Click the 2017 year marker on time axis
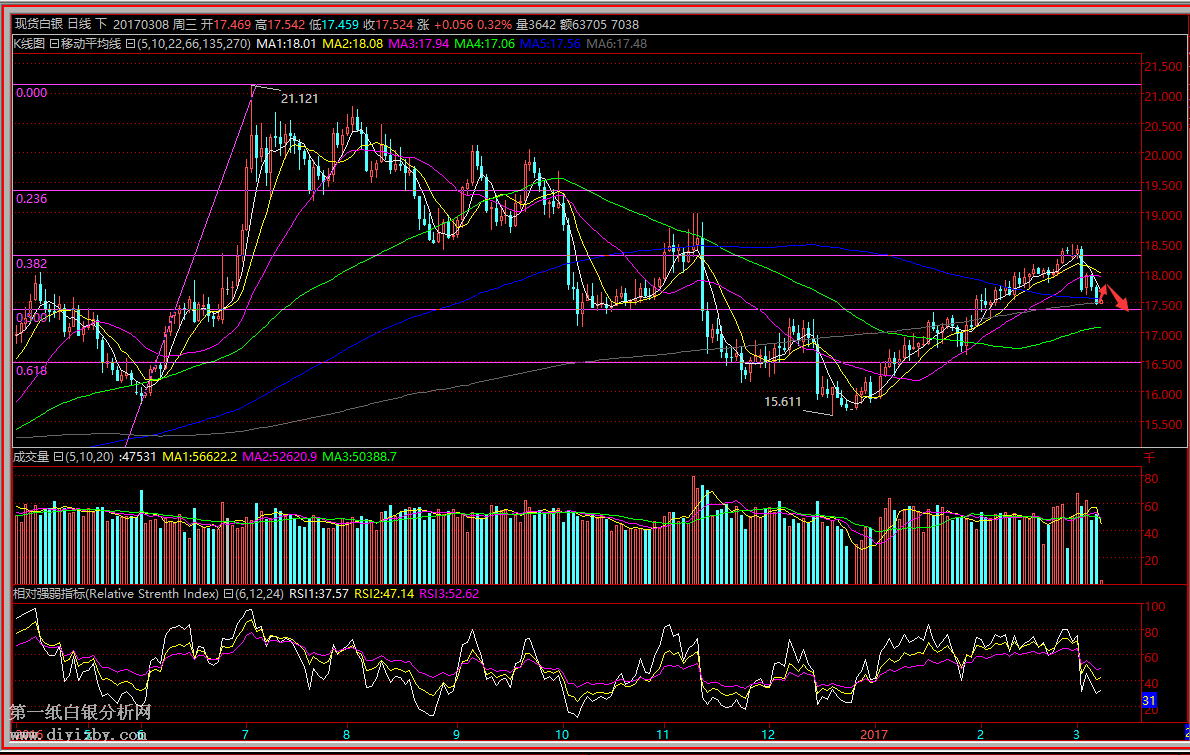This screenshot has height=755, width=1190. point(873,734)
